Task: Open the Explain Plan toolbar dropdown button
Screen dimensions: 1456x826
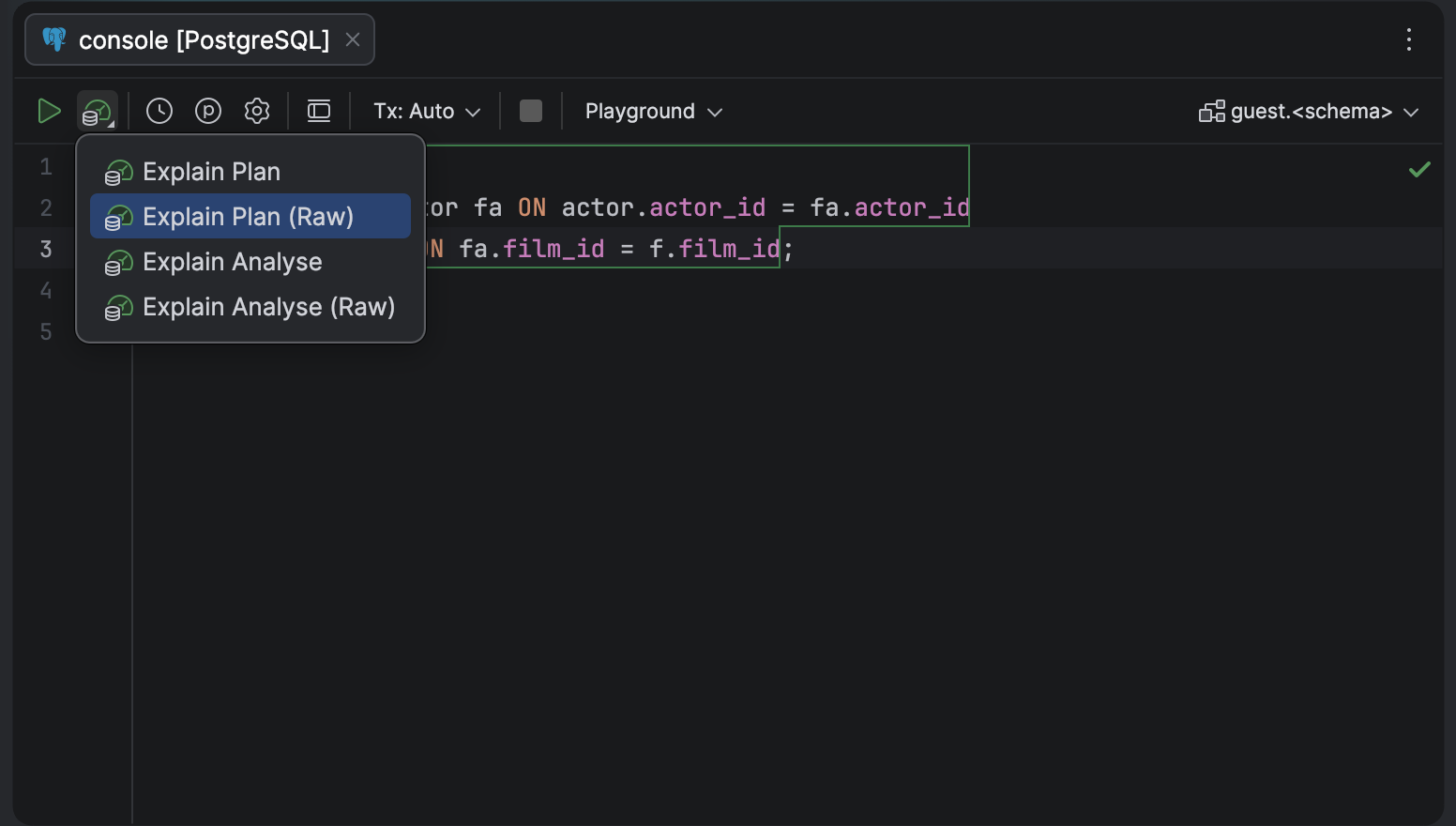Action: click(x=97, y=112)
